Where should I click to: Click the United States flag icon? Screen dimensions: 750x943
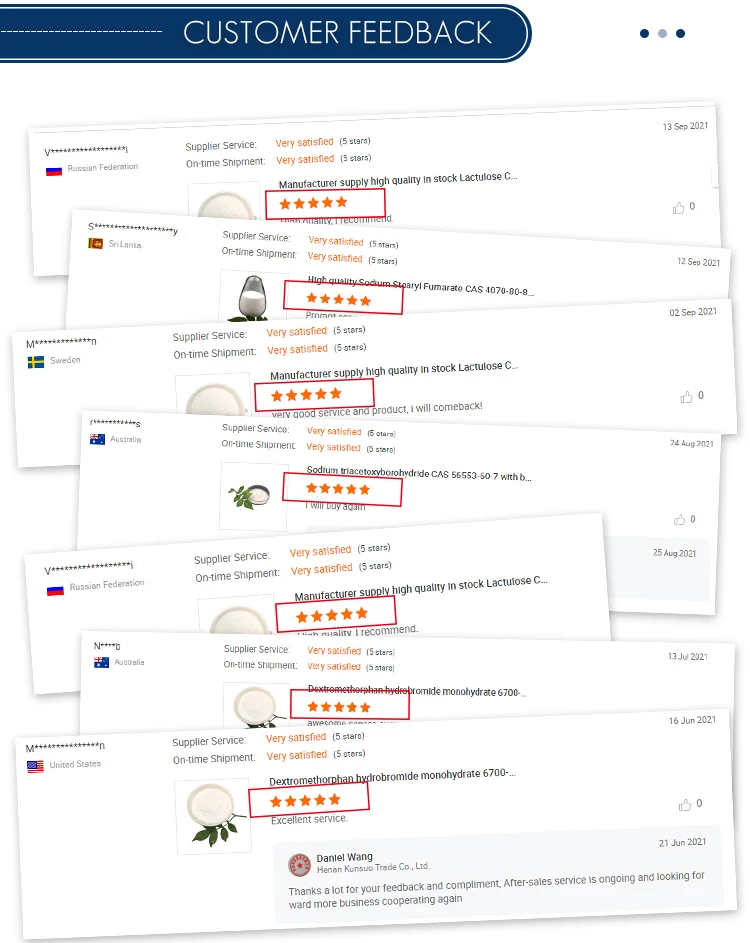tap(35, 766)
